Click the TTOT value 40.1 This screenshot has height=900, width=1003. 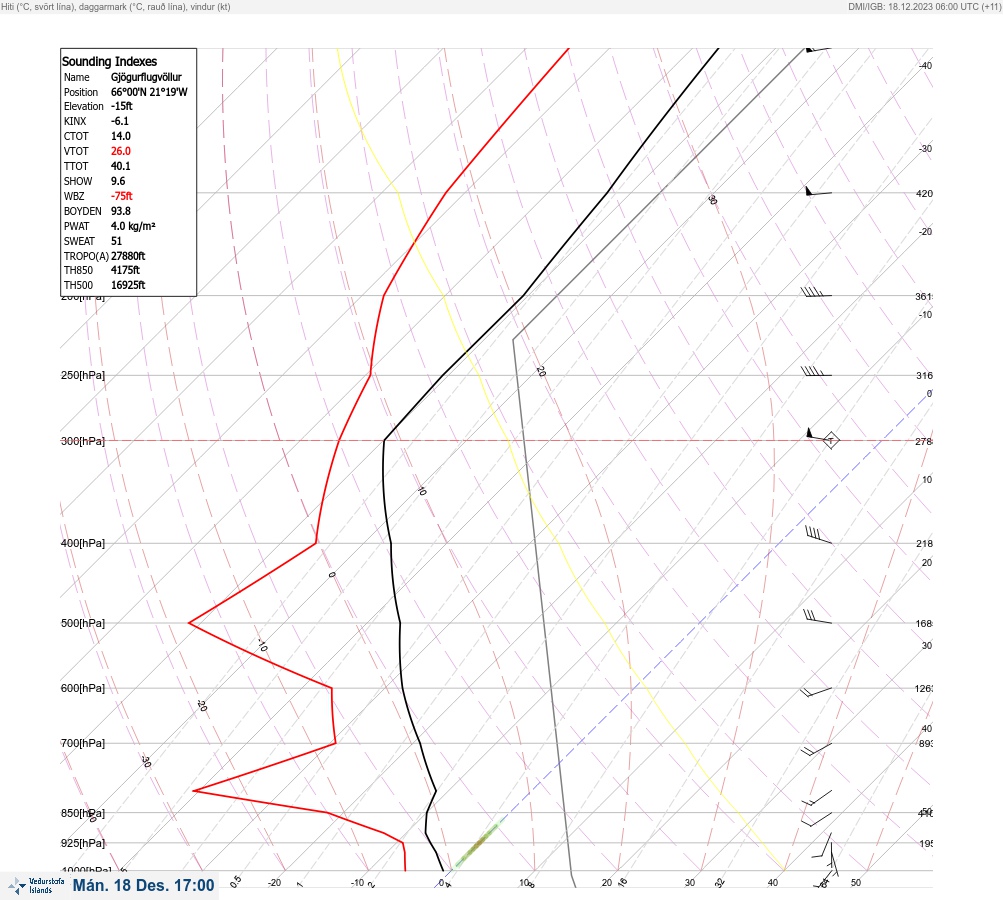pos(121,166)
